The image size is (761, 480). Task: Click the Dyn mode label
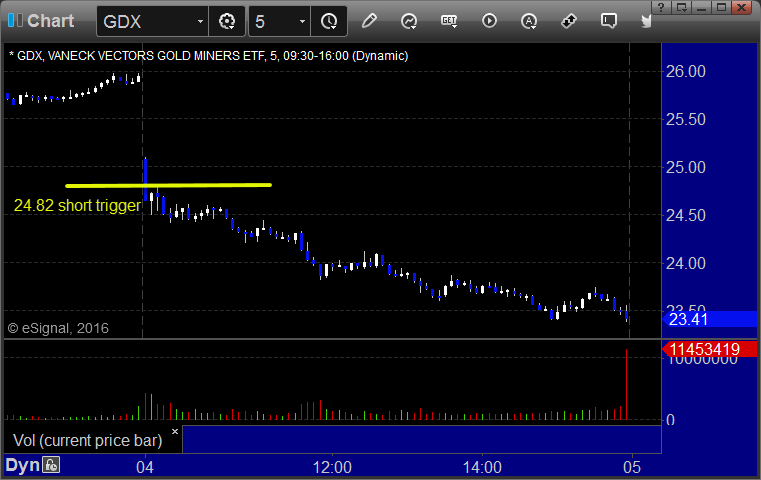coord(22,465)
